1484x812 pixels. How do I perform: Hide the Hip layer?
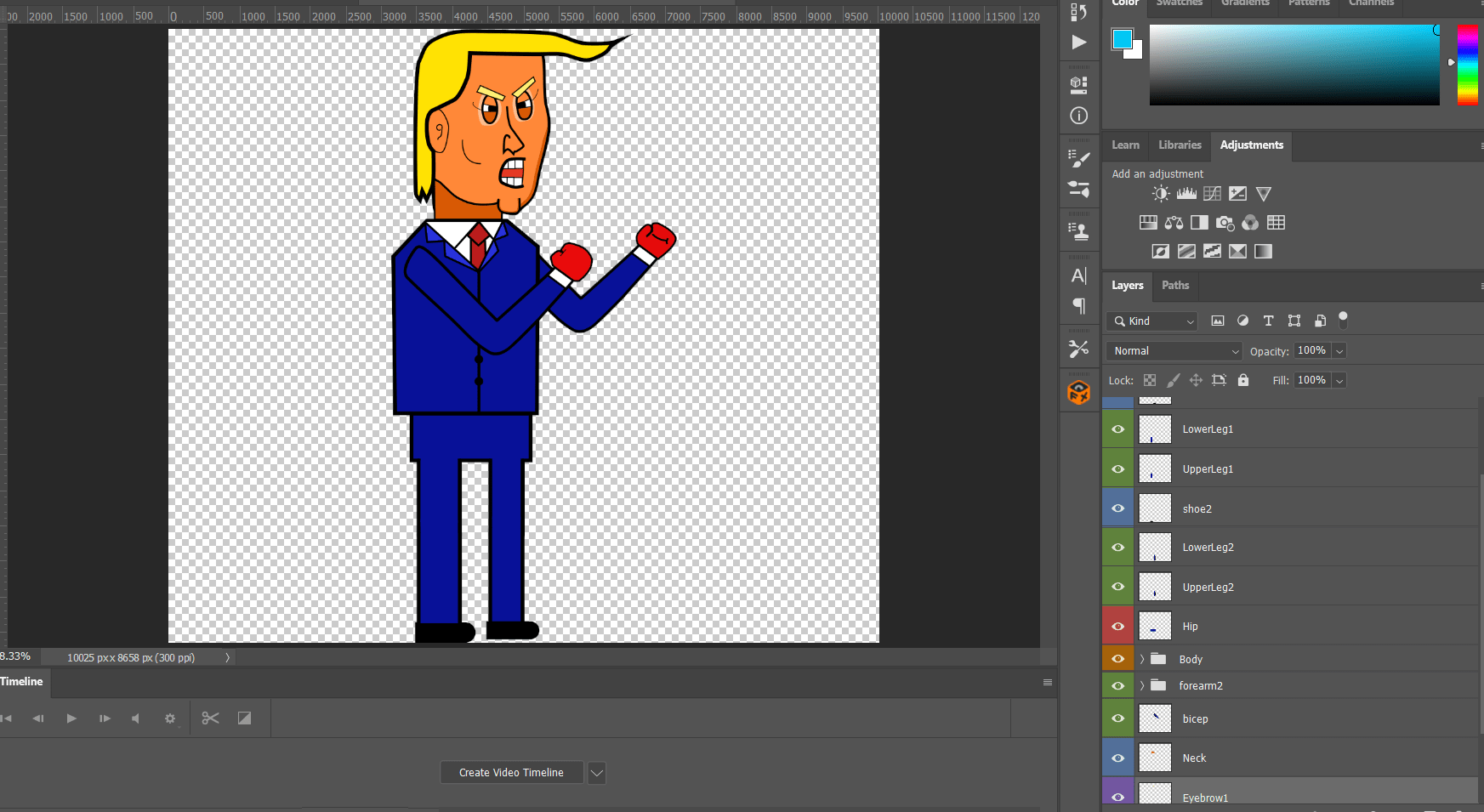tap(1117, 627)
